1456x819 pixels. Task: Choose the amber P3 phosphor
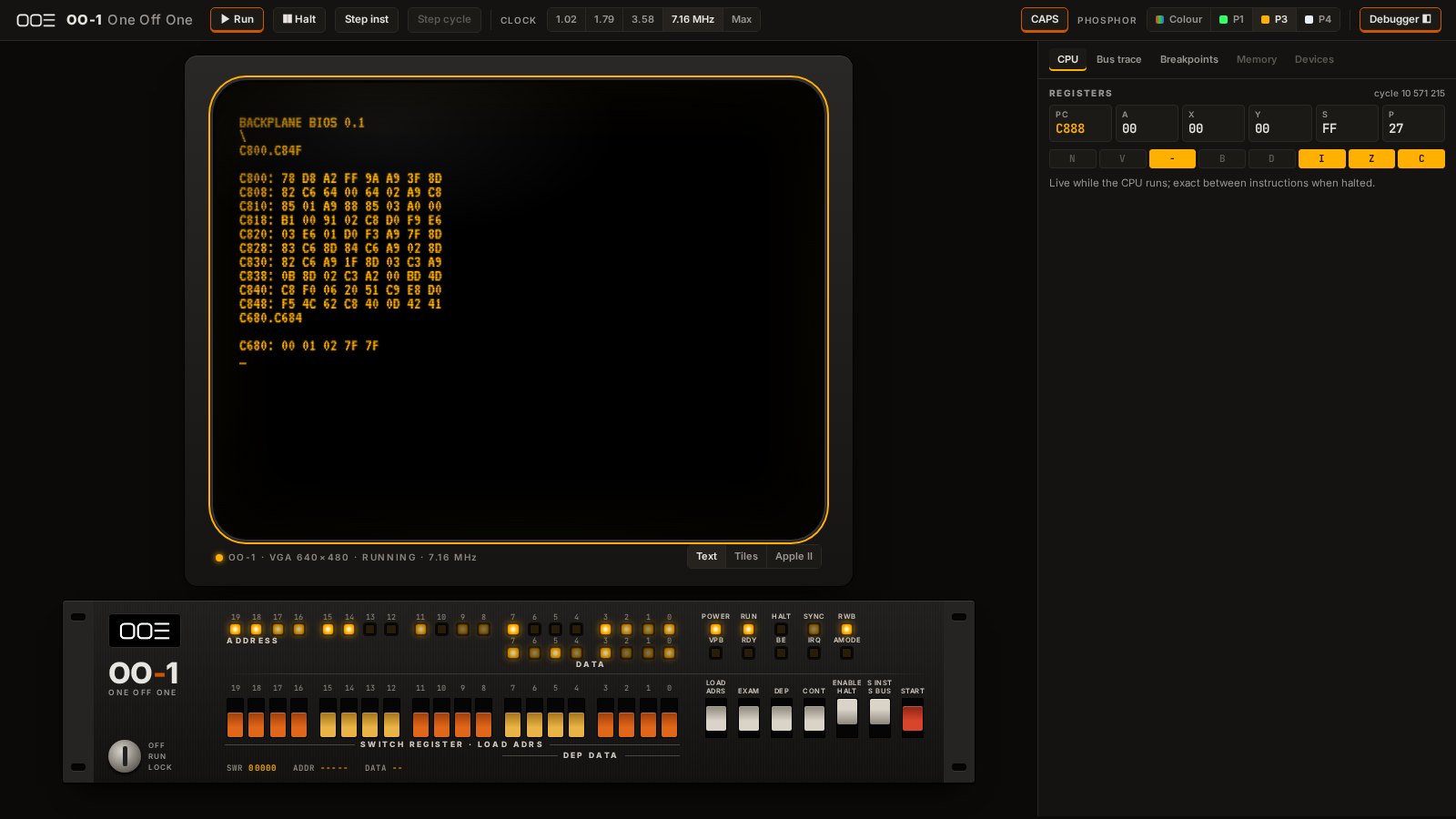point(1274,19)
